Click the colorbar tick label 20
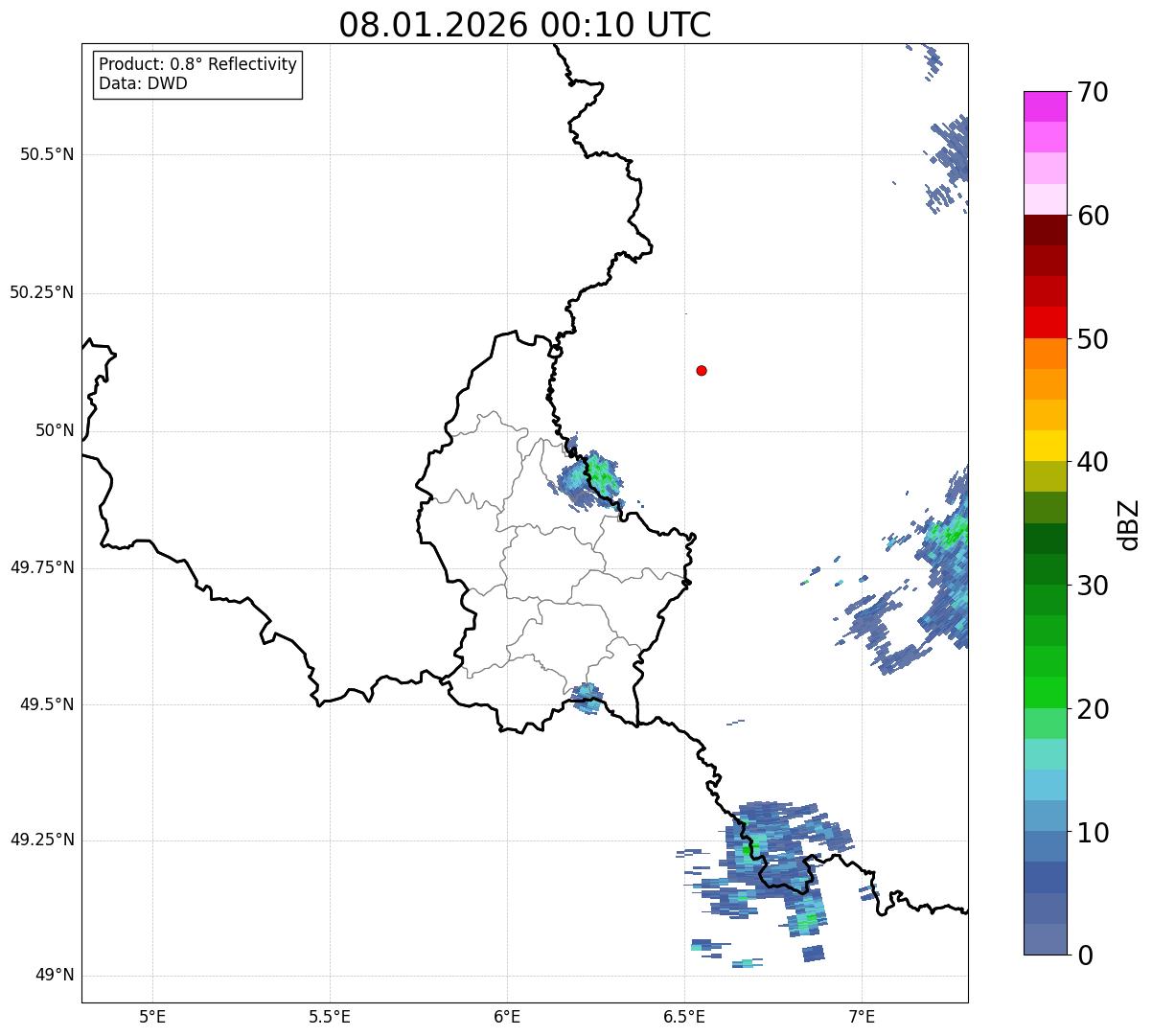Screen dimensions: 1152x1036 (x=1093, y=709)
